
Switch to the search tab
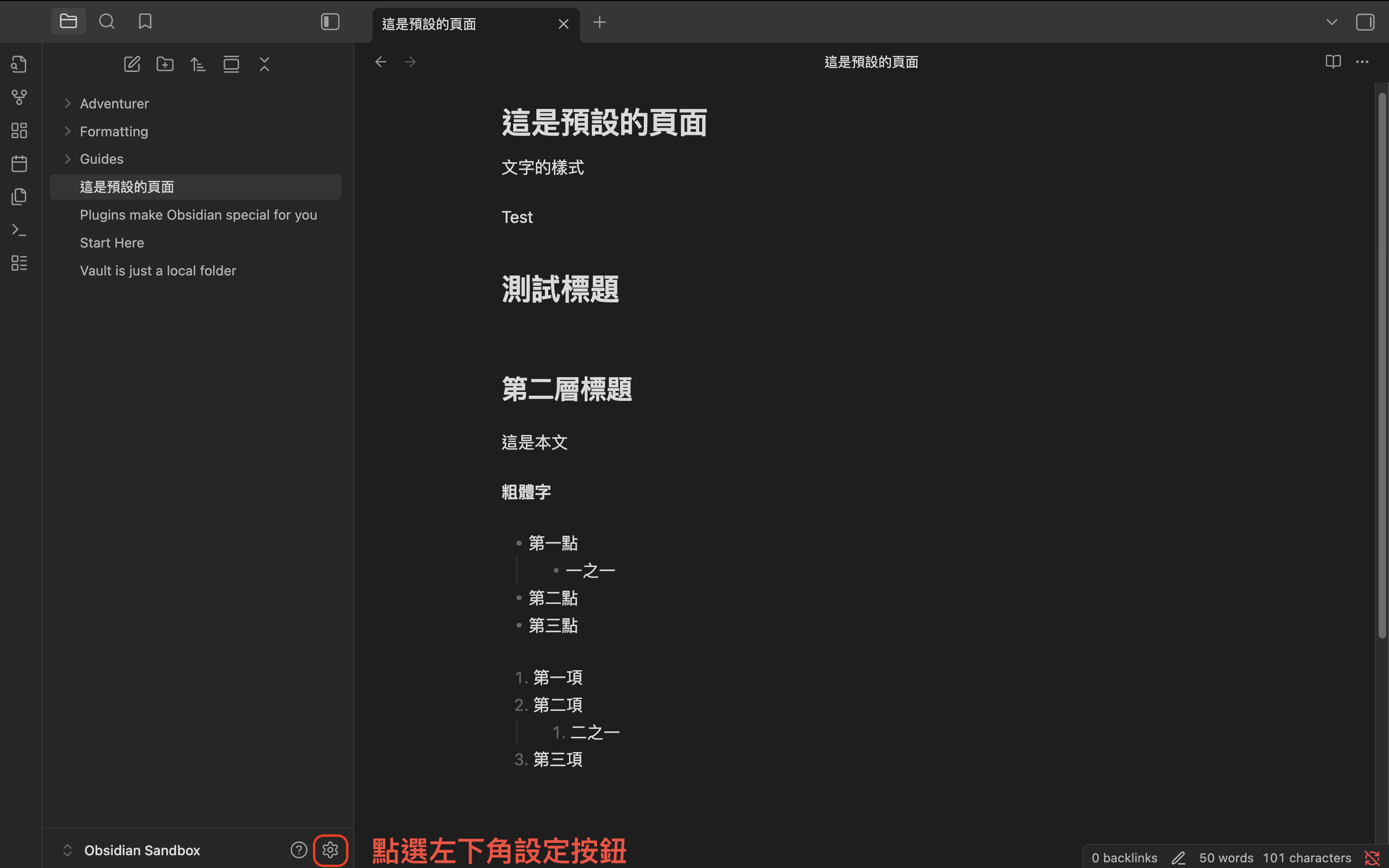coord(107,22)
